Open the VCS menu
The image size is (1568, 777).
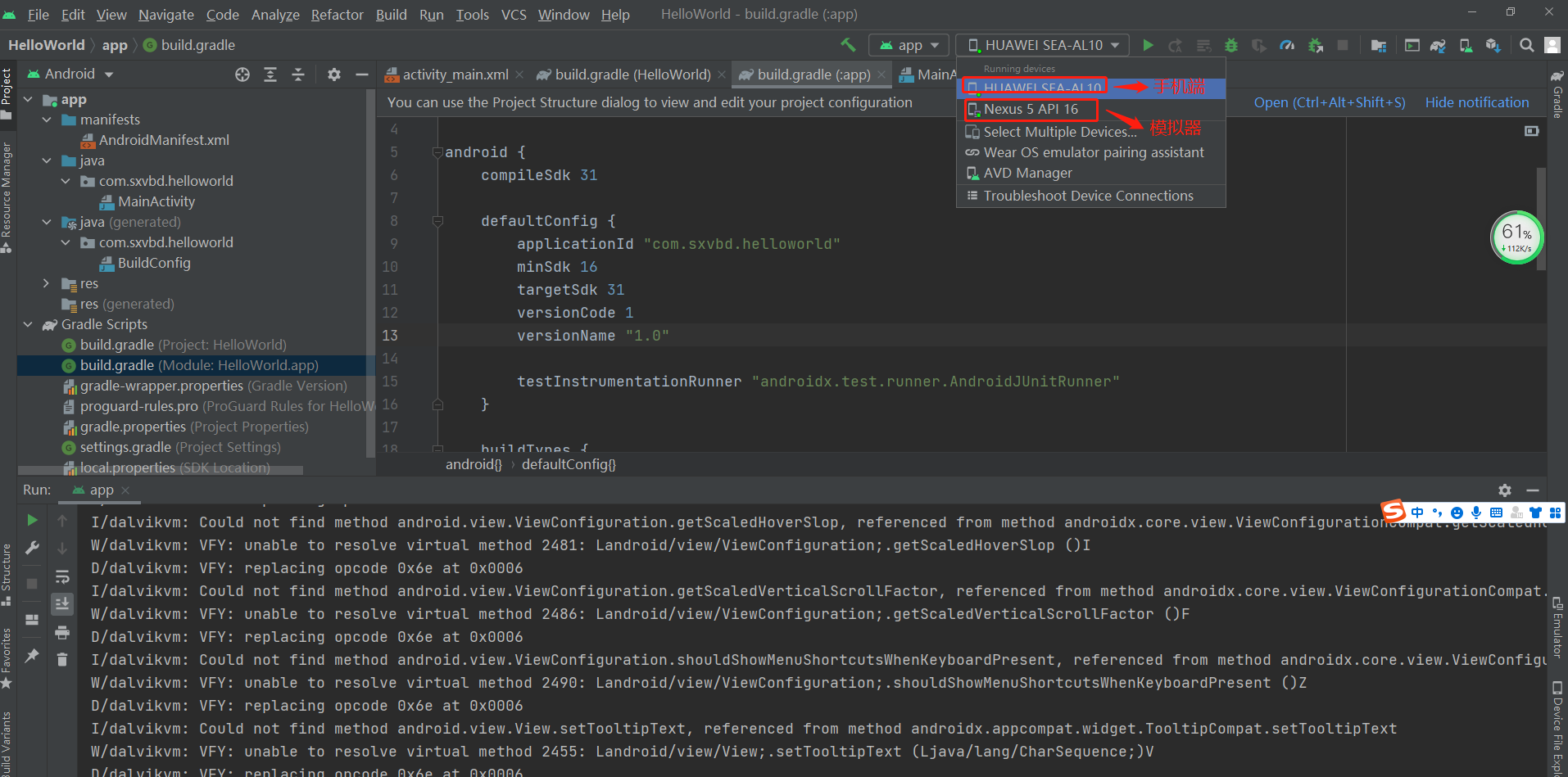click(514, 15)
